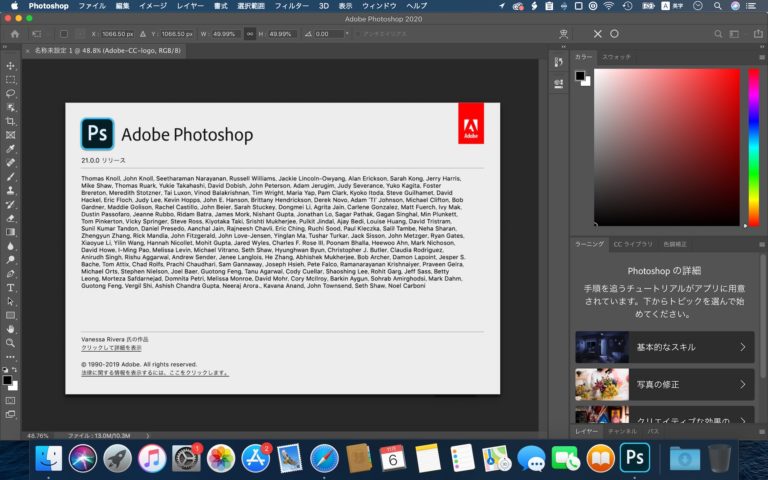
Task: Select the Lasso tool
Action: 11,93
